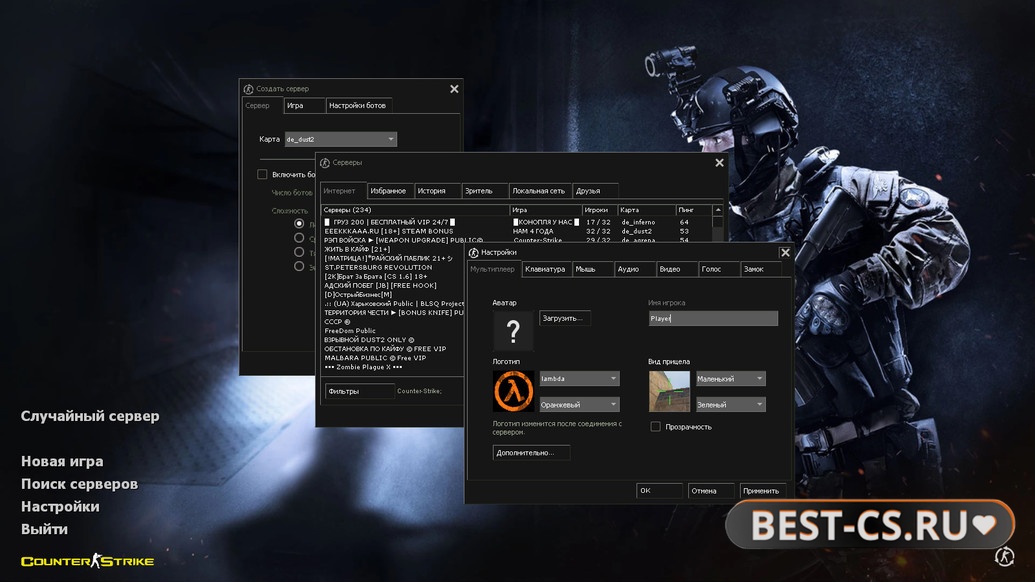Click the Counter-Strike icon in Серверы title bar
The height and width of the screenshot is (582, 1035).
coord(325,163)
